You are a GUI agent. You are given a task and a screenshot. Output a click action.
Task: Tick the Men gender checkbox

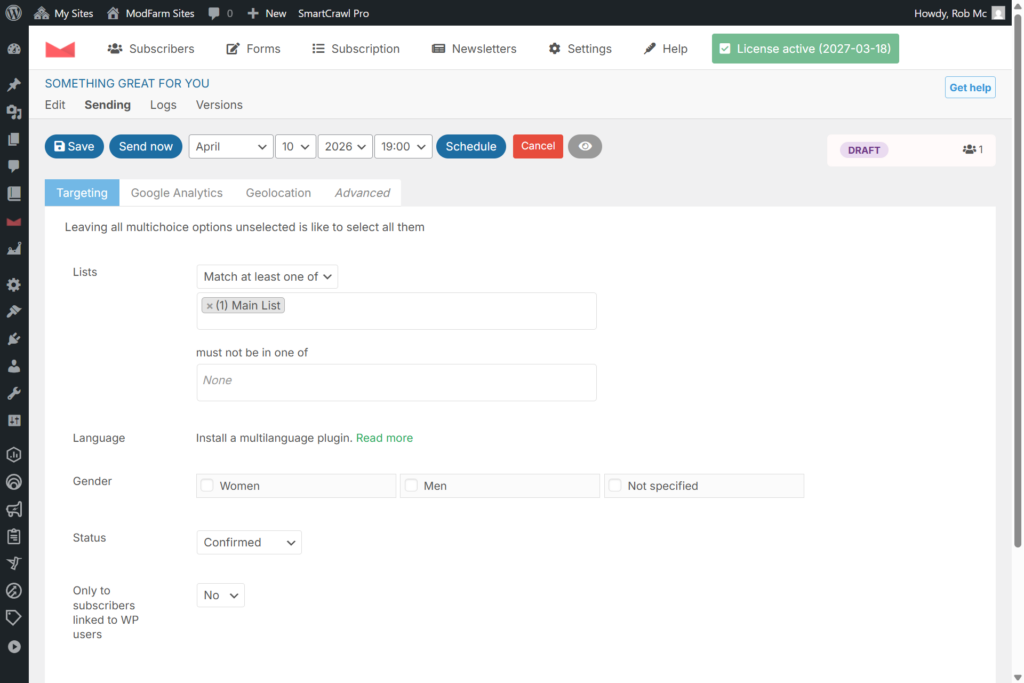pyautogui.click(x=411, y=486)
